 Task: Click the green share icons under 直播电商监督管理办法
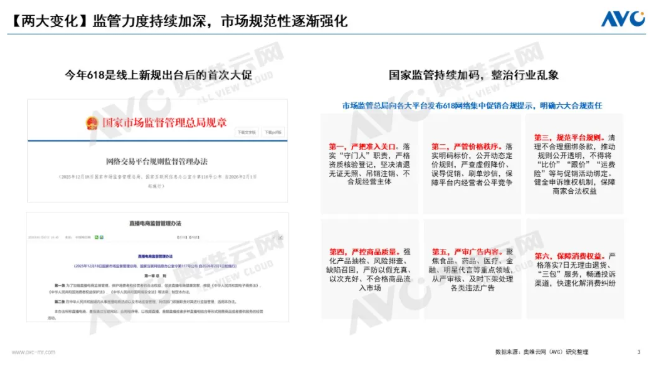(x=99, y=237)
